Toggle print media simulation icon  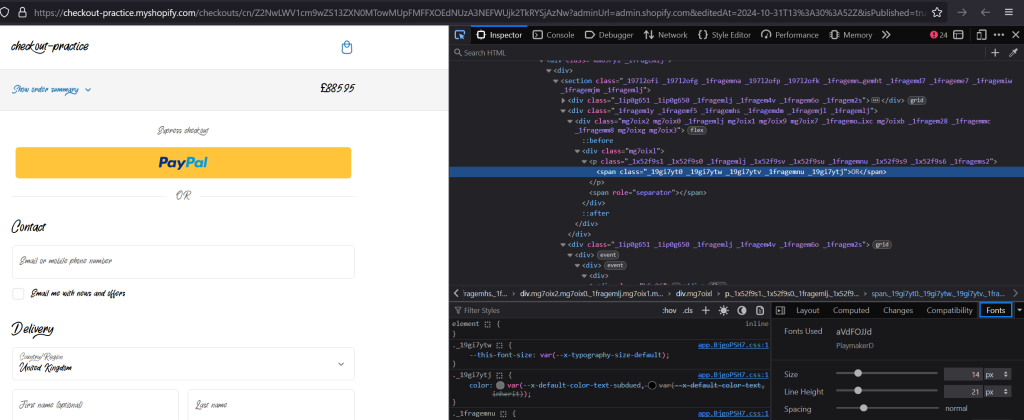(759, 311)
